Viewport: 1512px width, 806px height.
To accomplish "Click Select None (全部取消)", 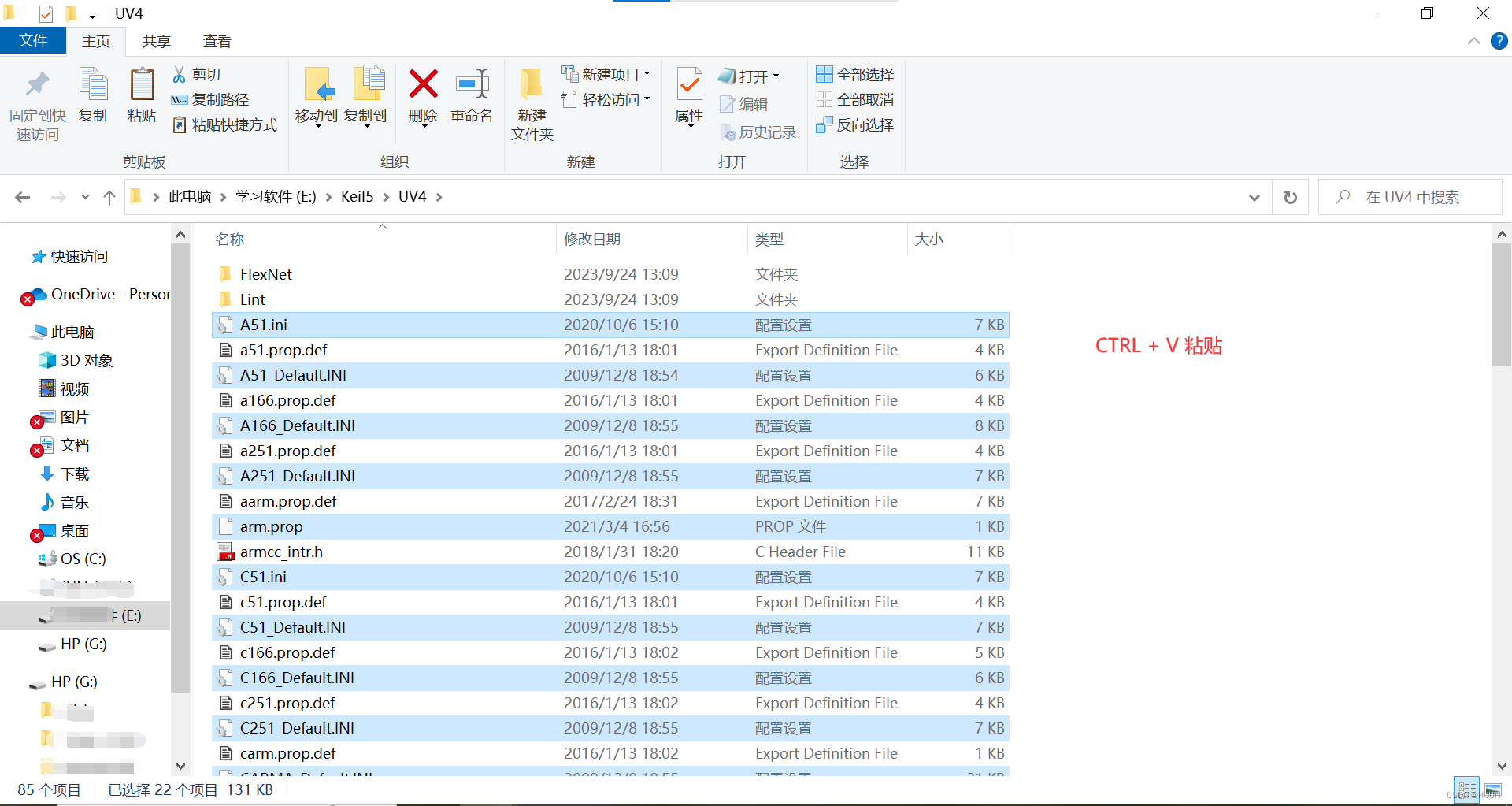I will [x=855, y=99].
